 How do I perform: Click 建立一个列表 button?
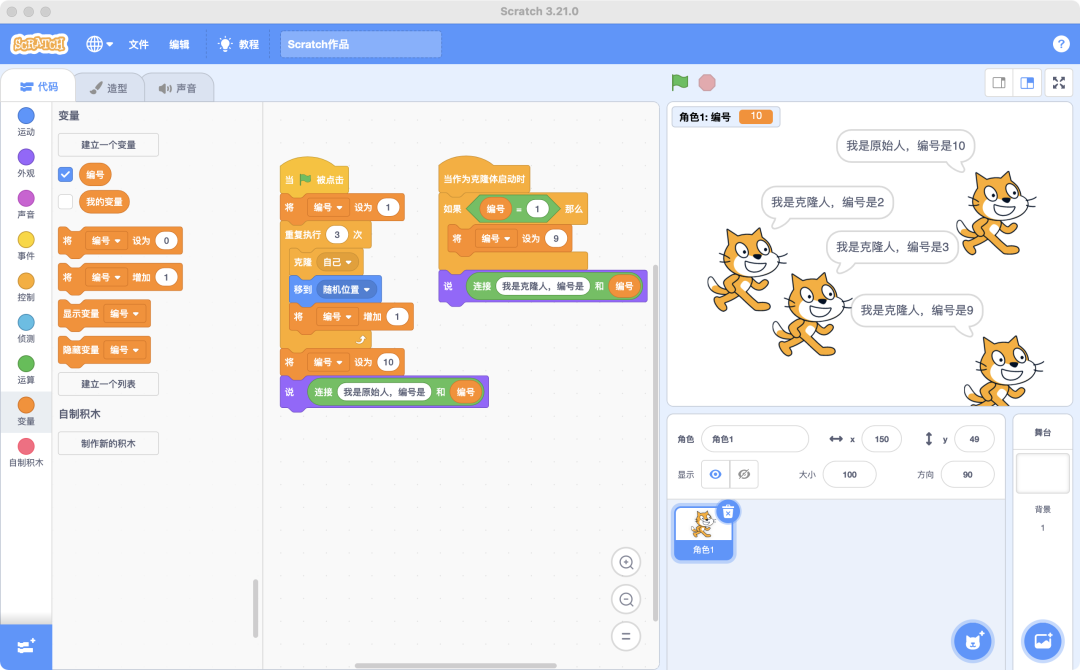pyautogui.click(x=108, y=384)
